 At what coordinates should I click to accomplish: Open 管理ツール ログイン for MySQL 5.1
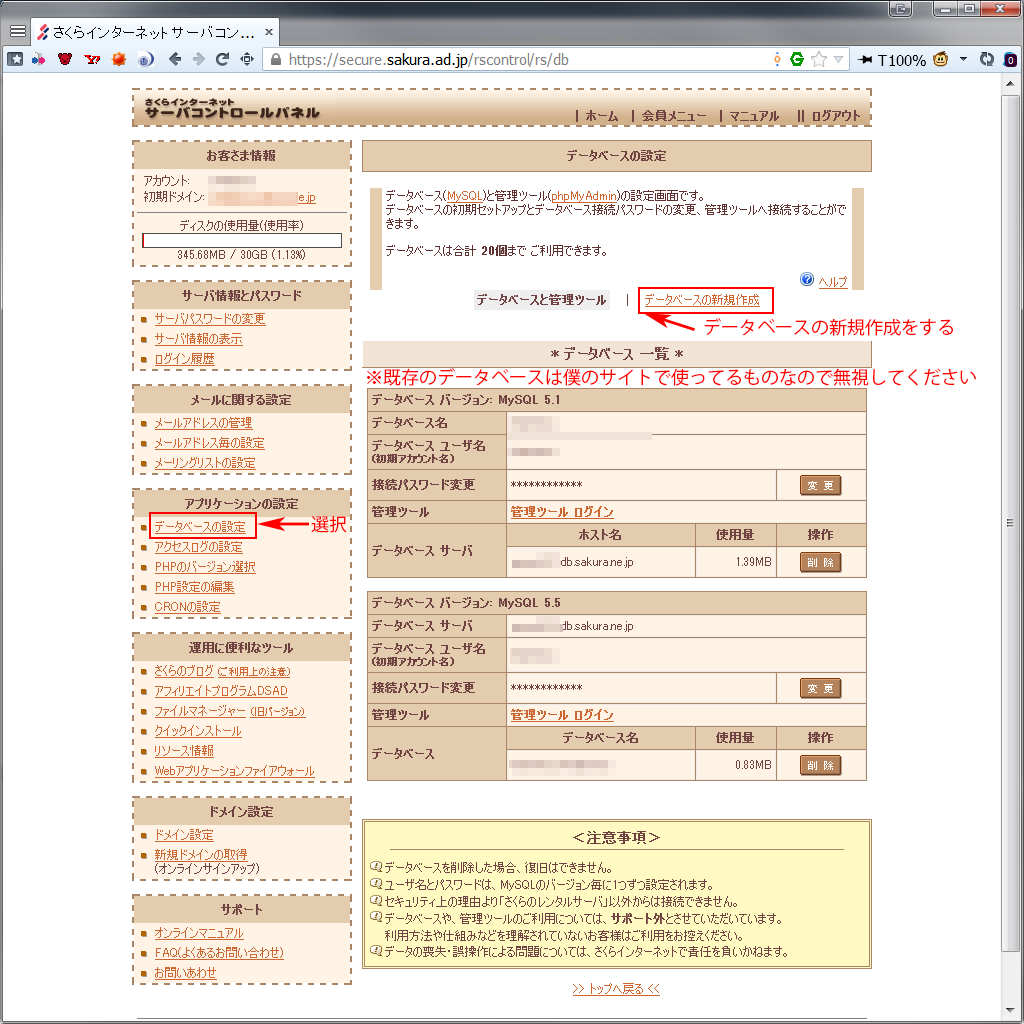point(562,512)
